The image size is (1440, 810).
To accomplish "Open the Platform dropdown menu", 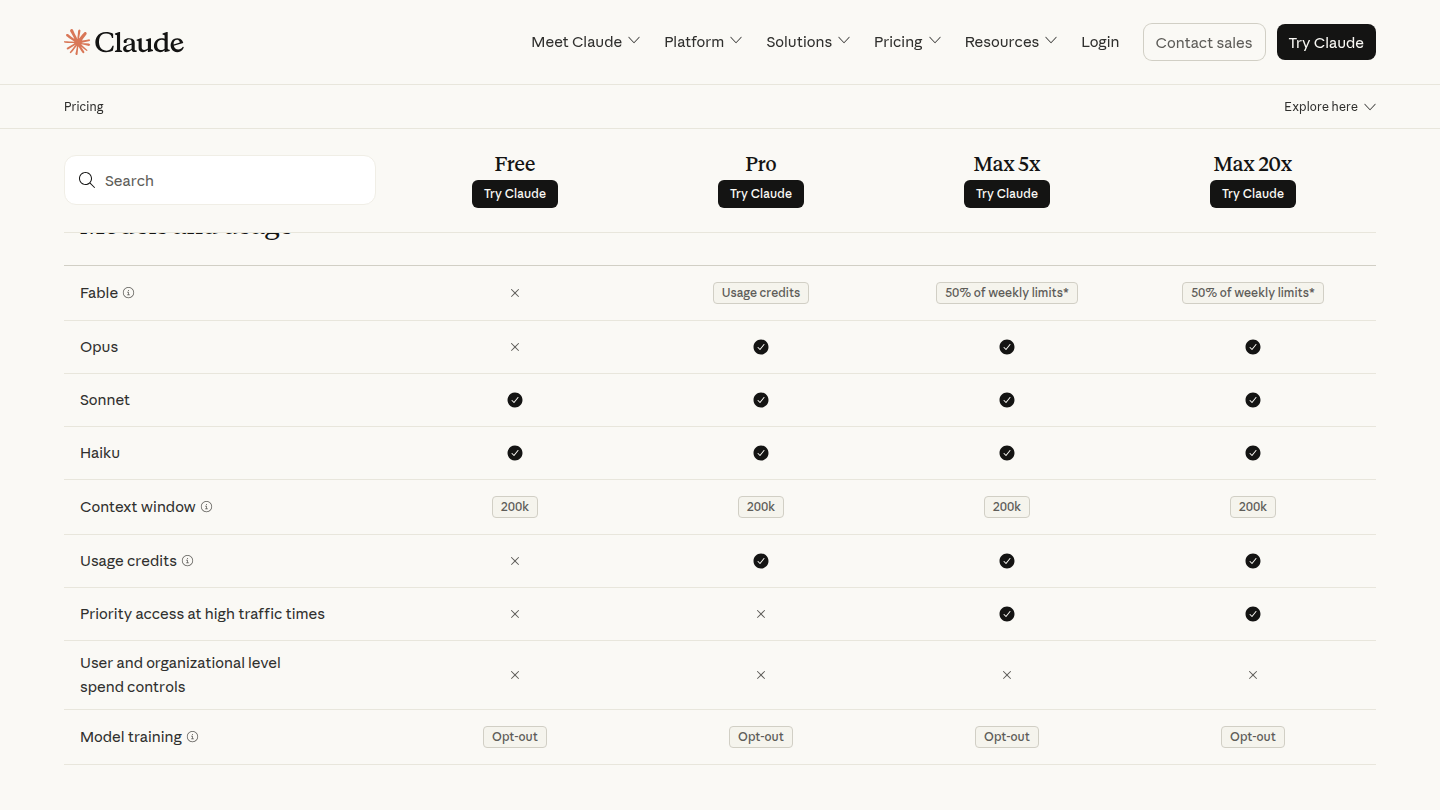I will tap(703, 42).
